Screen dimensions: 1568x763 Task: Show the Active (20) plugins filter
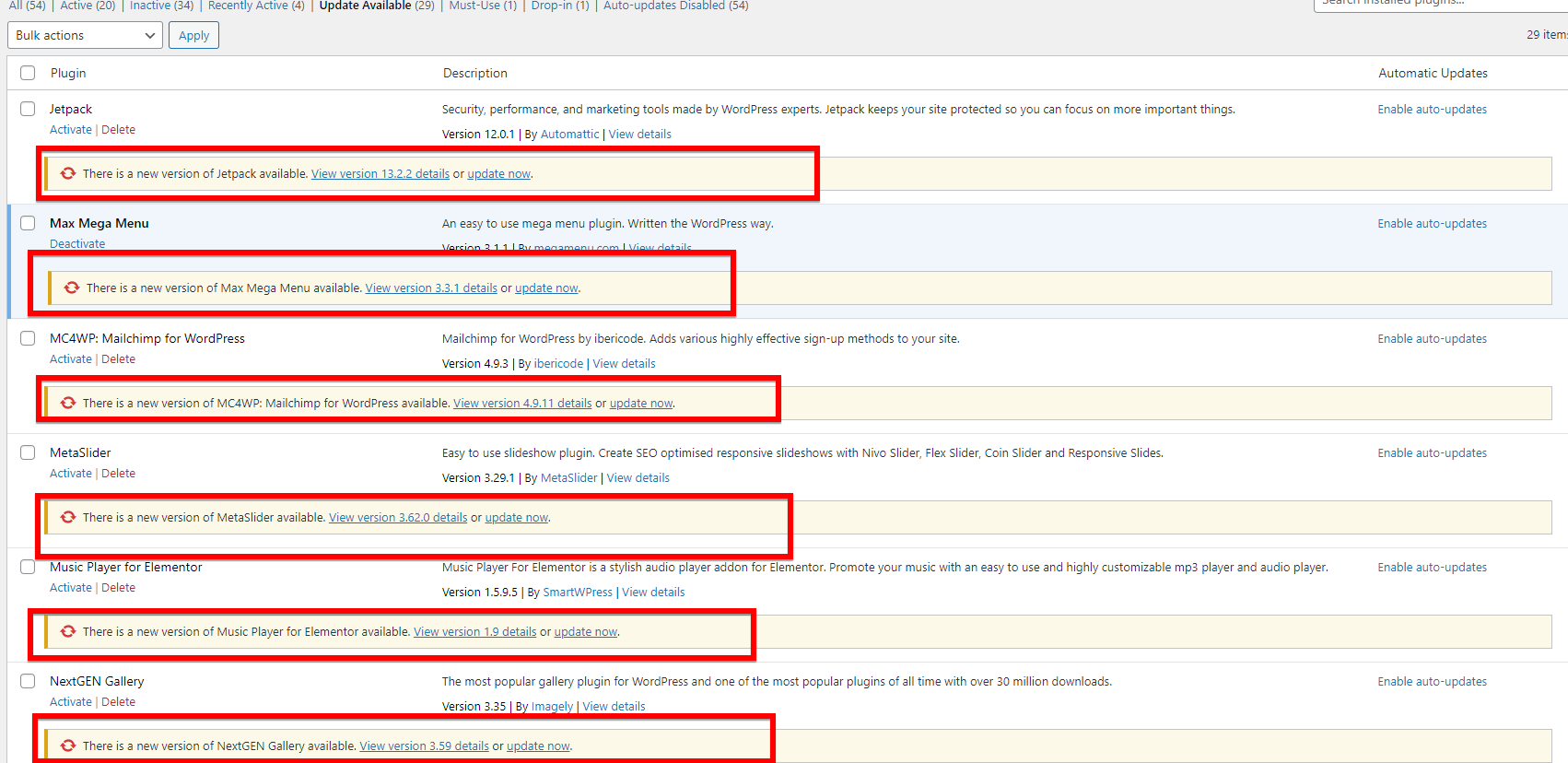point(88,6)
